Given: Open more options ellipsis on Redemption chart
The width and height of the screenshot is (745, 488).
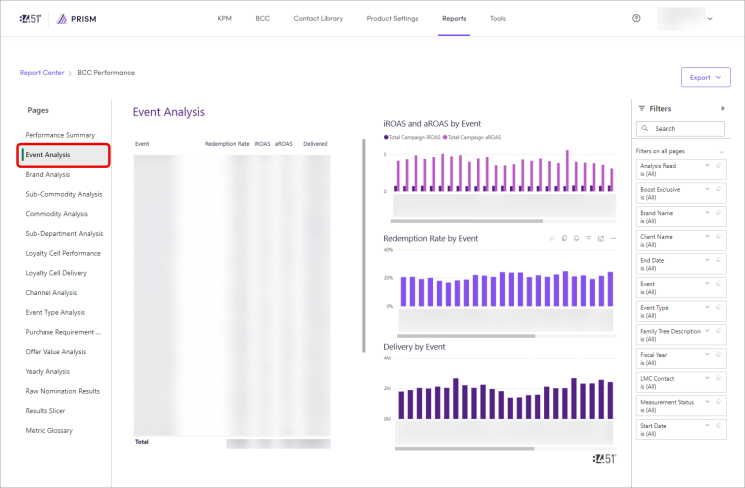Looking at the screenshot, I should pyautogui.click(x=613, y=238).
